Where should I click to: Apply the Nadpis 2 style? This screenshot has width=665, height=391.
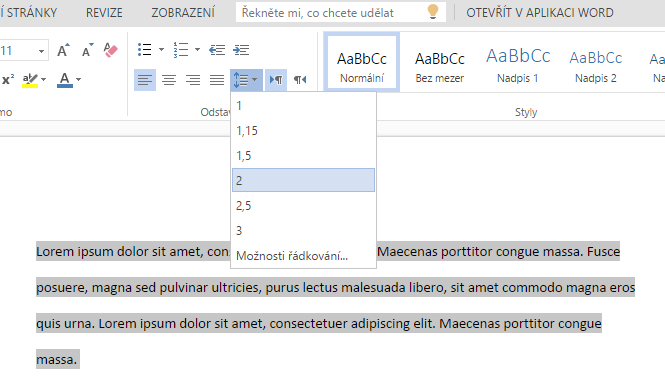click(x=595, y=63)
